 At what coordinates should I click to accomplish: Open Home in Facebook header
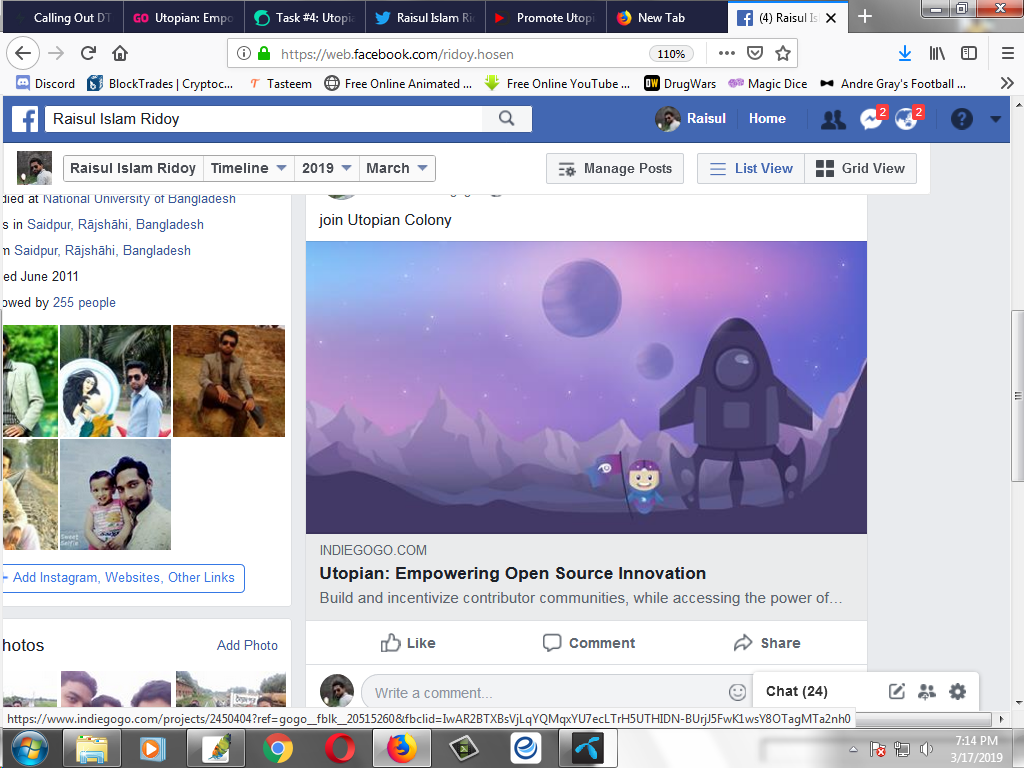coord(767,119)
